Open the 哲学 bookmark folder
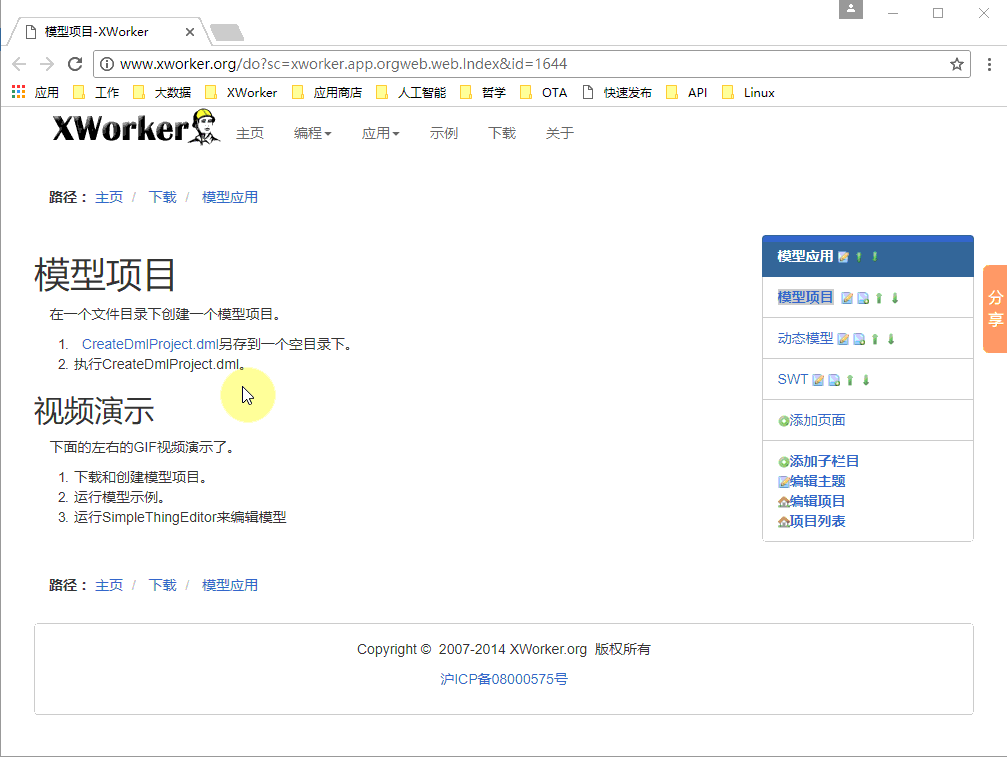 pos(483,92)
